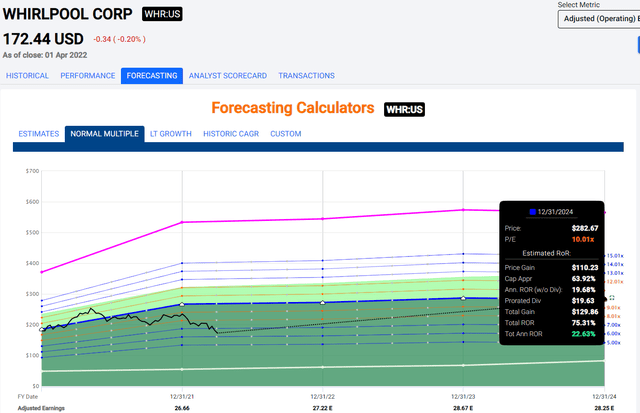
Task: Click the 12/31/21 date on x-axis
Action: tap(180, 397)
